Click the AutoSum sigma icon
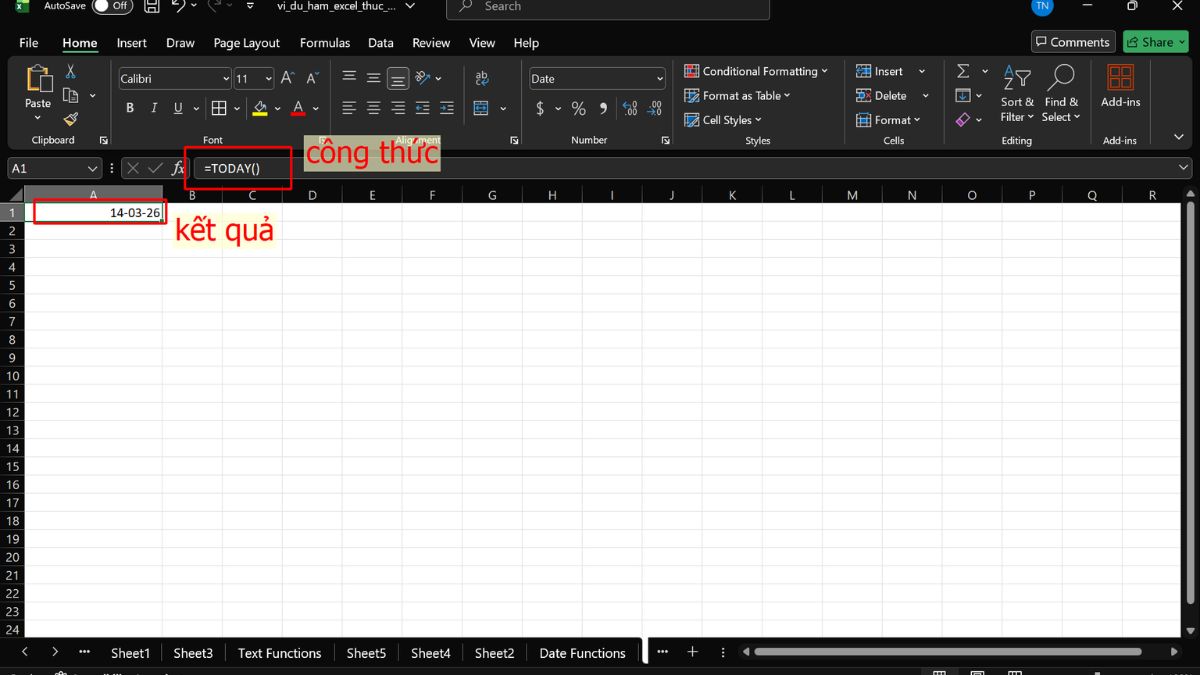 [x=962, y=71]
